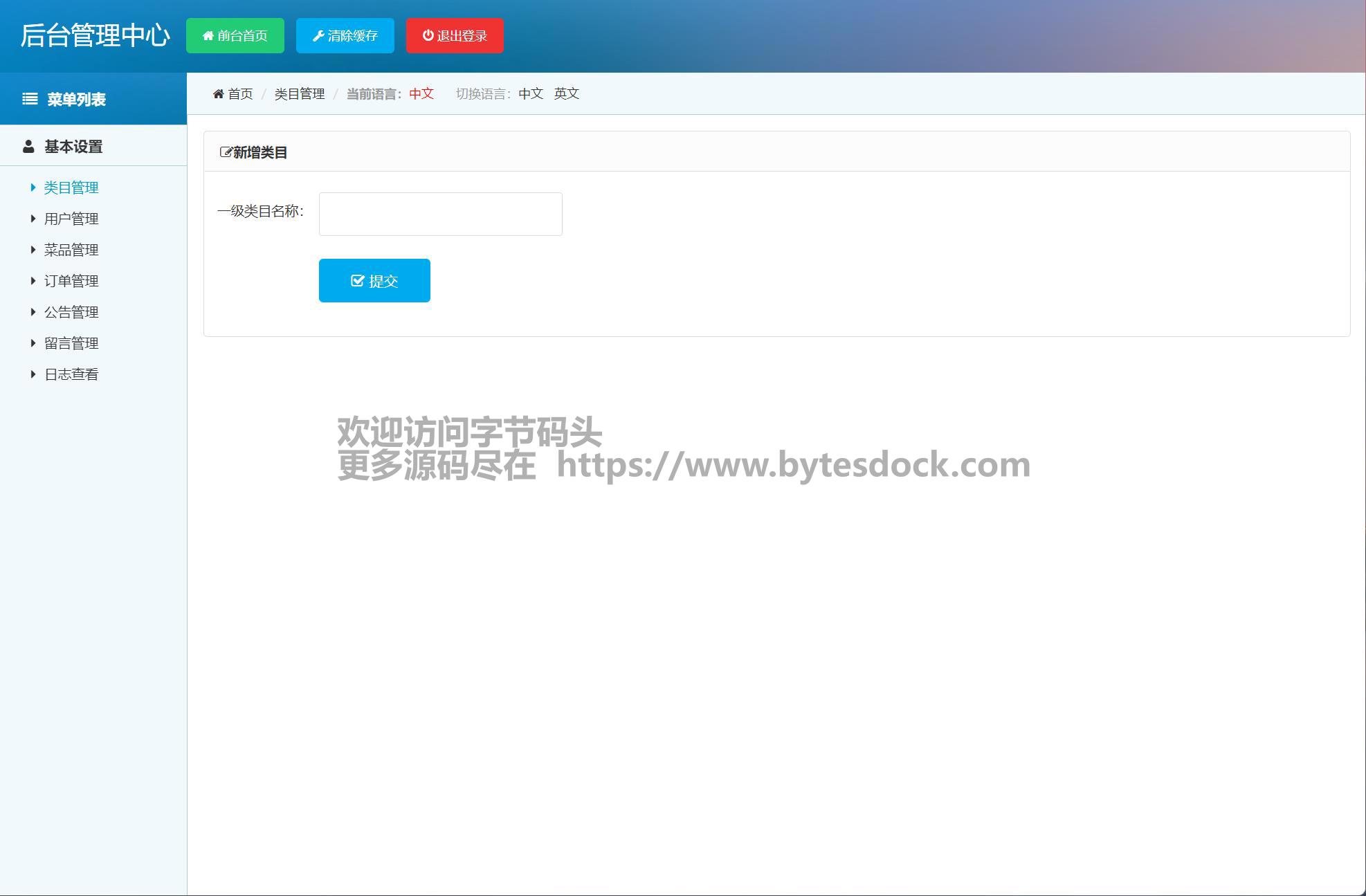Open the 留言管理 sidebar item
Screen dimensions: 1366x896
point(71,343)
